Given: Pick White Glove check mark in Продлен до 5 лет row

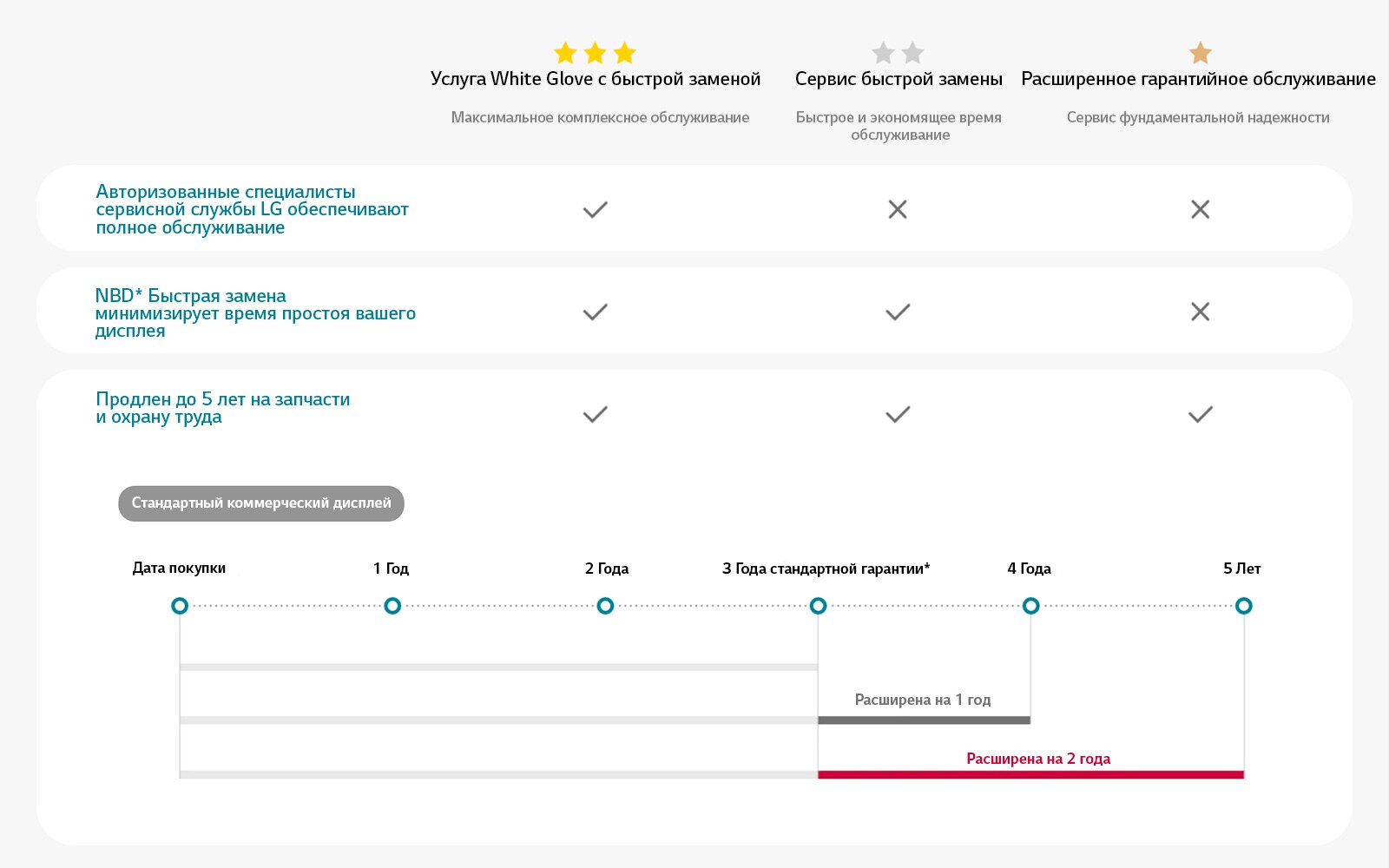Looking at the screenshot, I should pos(595,414).
